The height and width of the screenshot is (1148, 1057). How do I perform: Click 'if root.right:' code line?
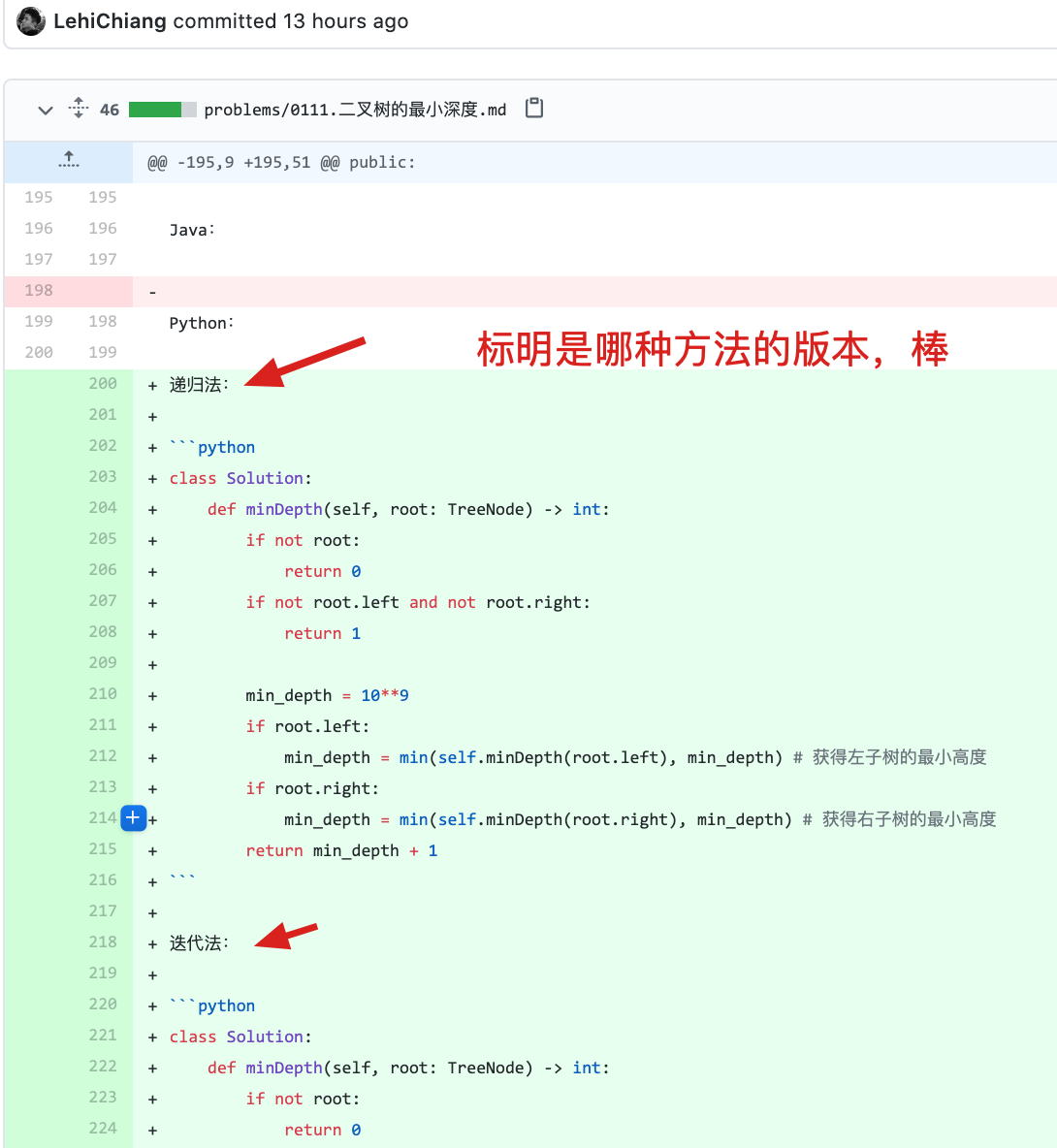tap(312, 788)
